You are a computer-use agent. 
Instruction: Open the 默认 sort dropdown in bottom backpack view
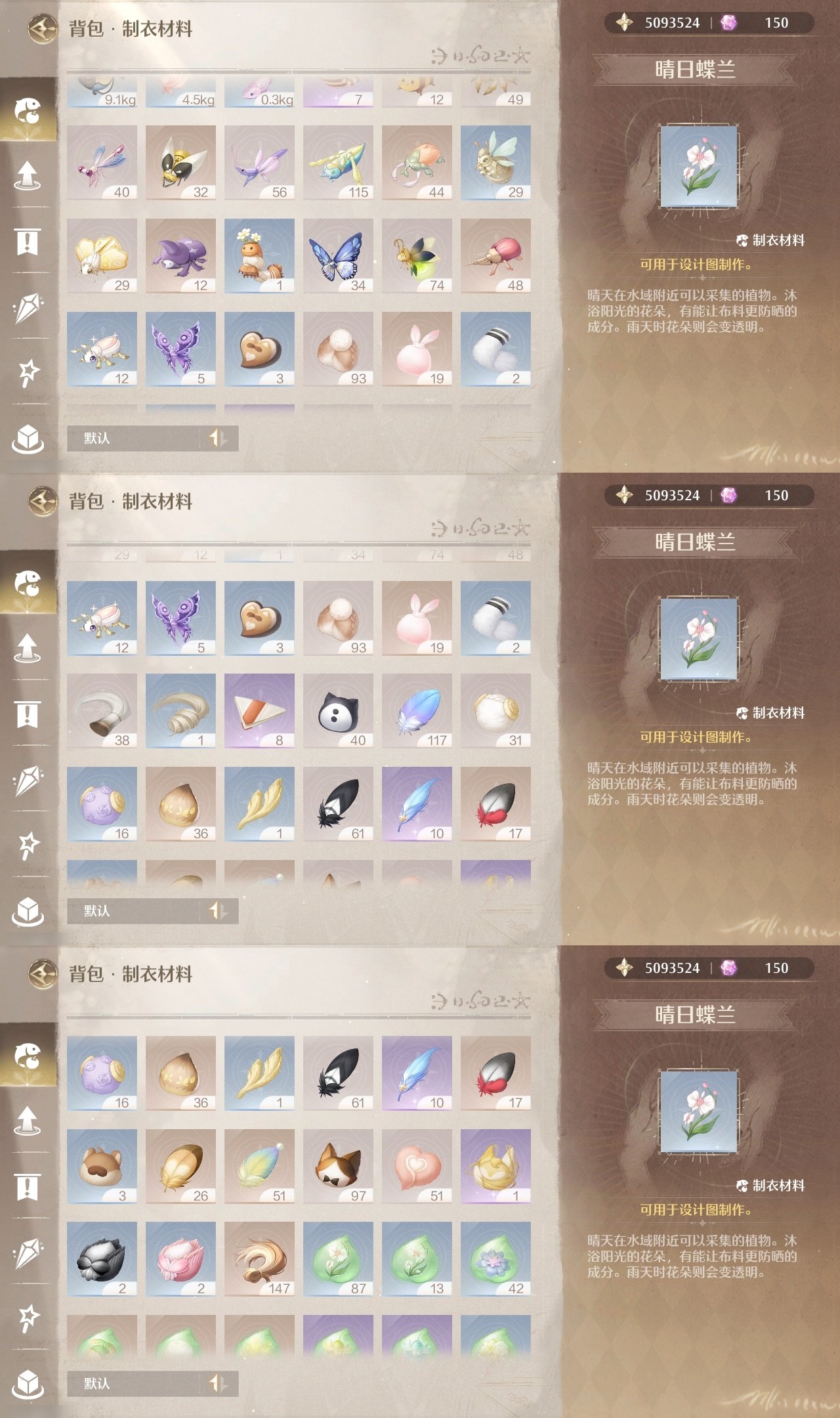coord(134,1383)
